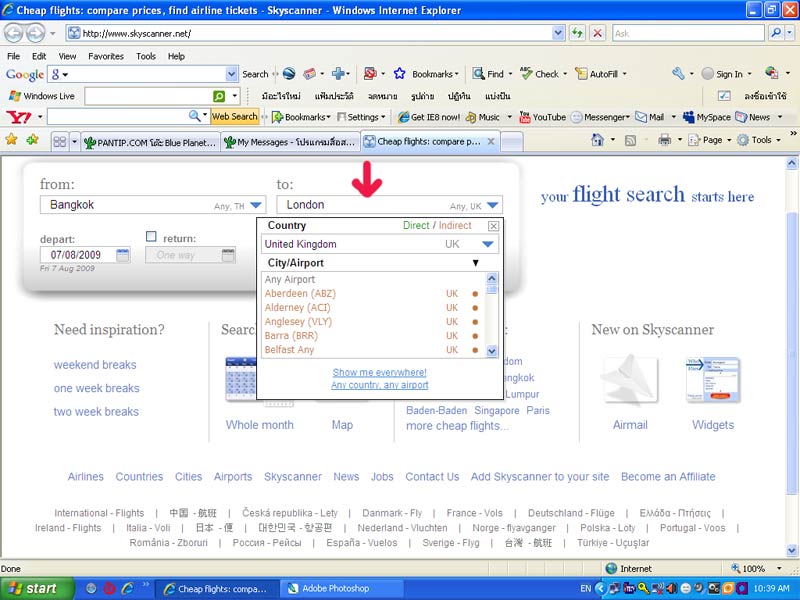Screen dimensions: 800x600
Task: Open the zoom level 100% dropdown
Action: 779,568
